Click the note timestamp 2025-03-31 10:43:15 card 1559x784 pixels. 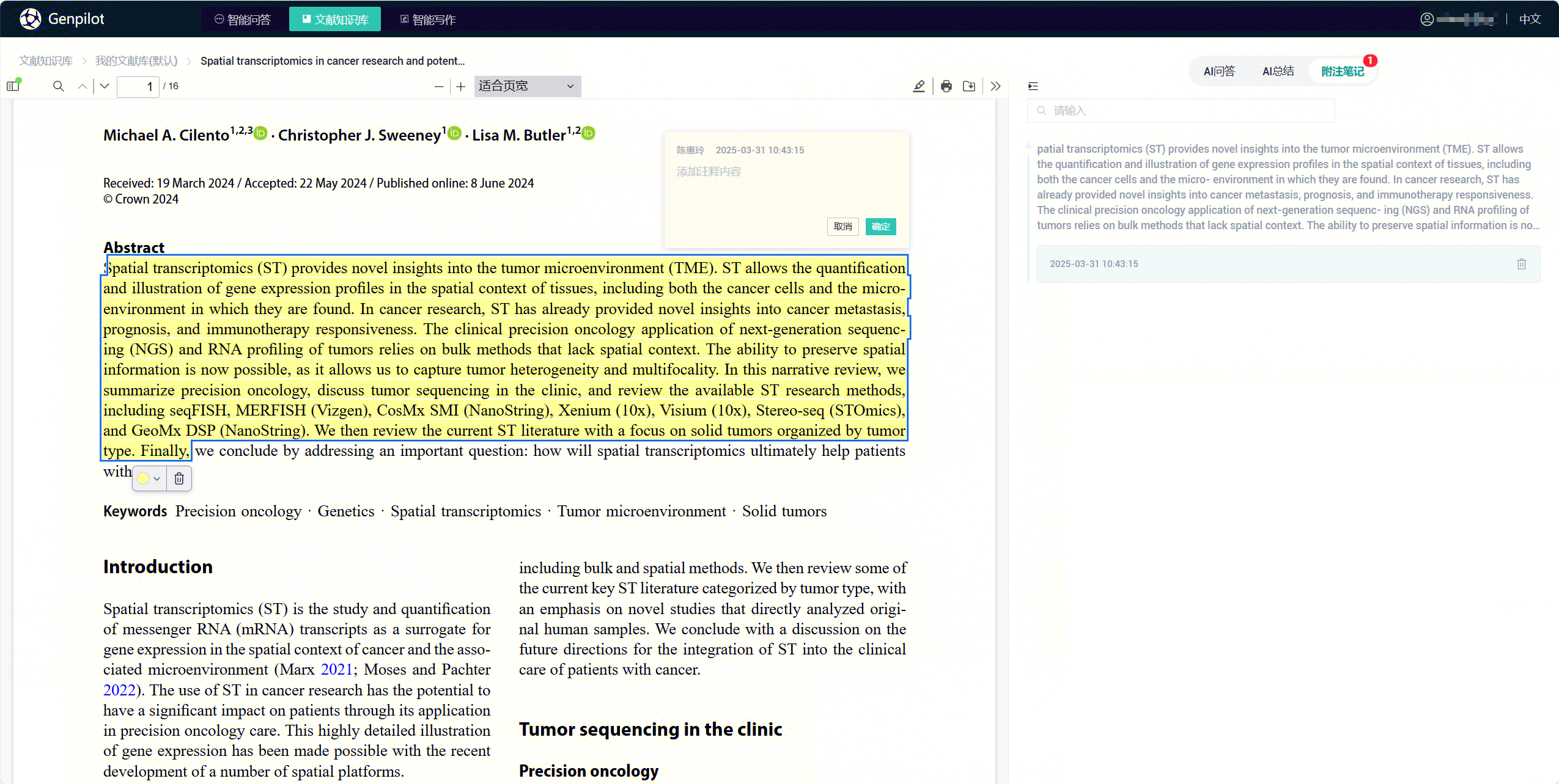tap(1288, 264)
